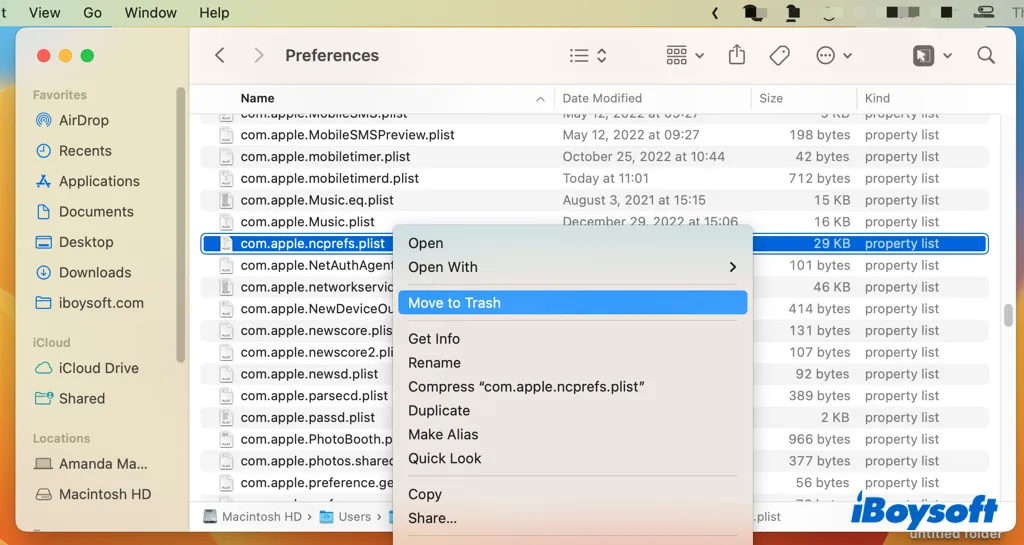Expand the Open With submenu
This screenshot has width=1024, height=545.
tap(572, 267)
